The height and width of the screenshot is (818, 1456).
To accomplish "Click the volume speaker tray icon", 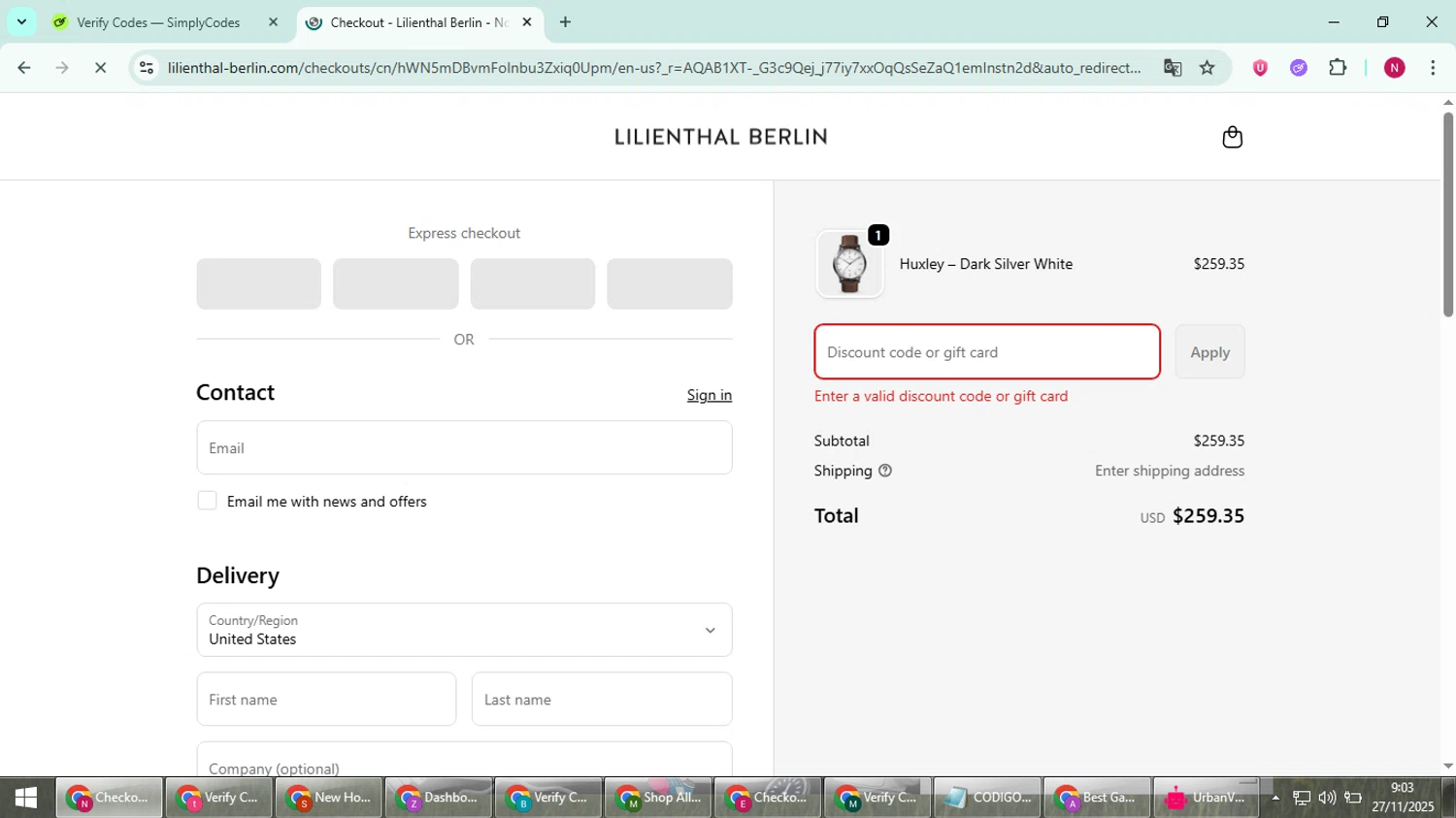I will pyautogui.click(x=1327, y=798).
